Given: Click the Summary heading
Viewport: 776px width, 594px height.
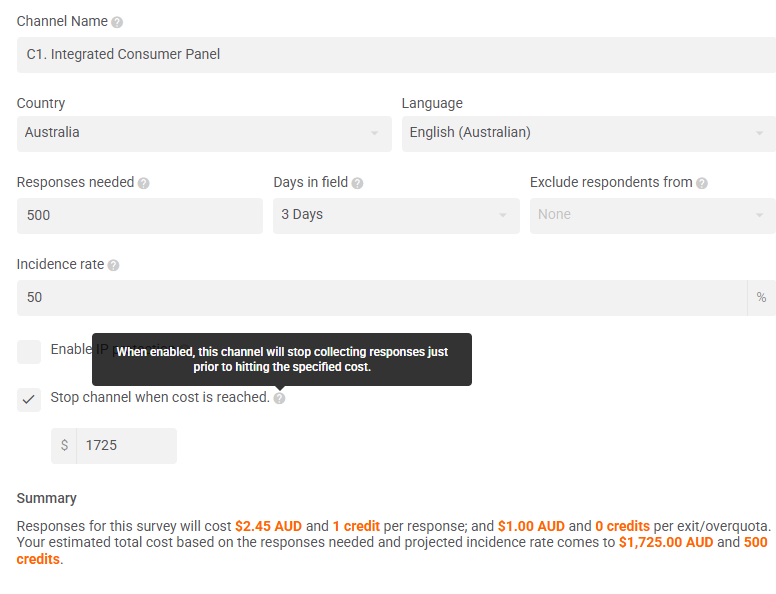Looking at the screenshot, I should pos(47,498).
